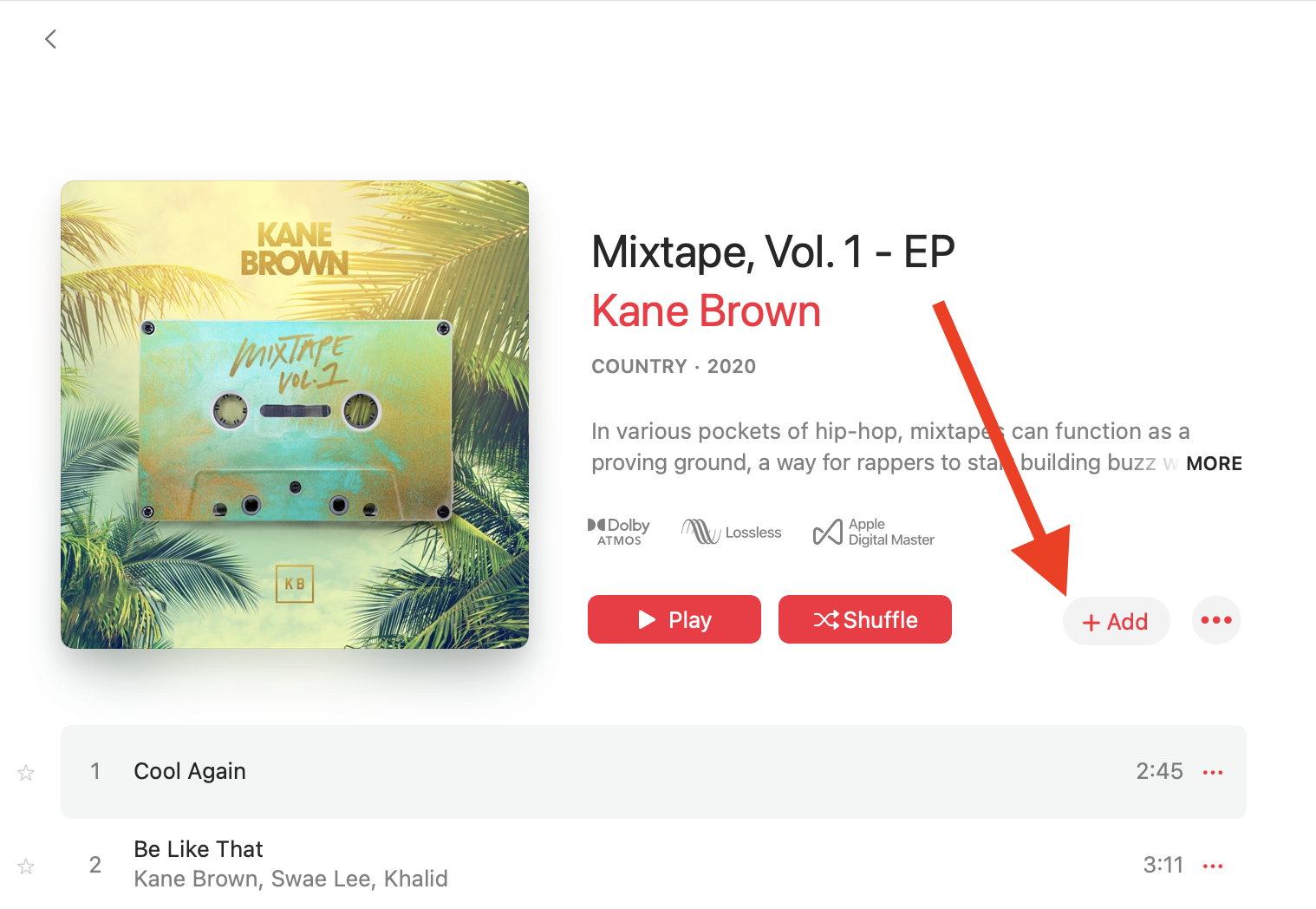This screenshot has width=1316, height=909.
Task: Open more options for Be Like That
Action: [x=1213, y=866]
